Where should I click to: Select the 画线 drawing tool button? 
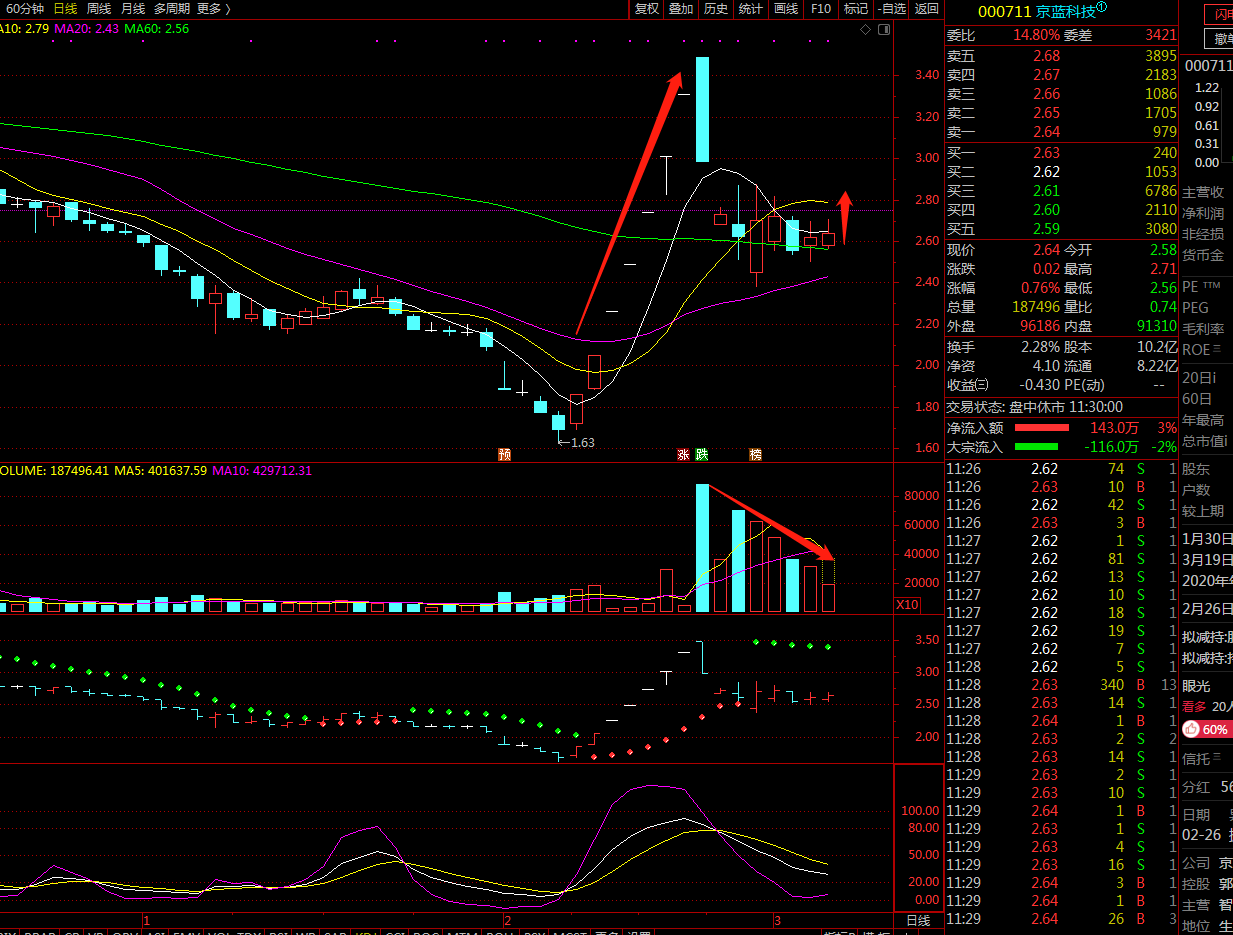click(x=786, y=9)
